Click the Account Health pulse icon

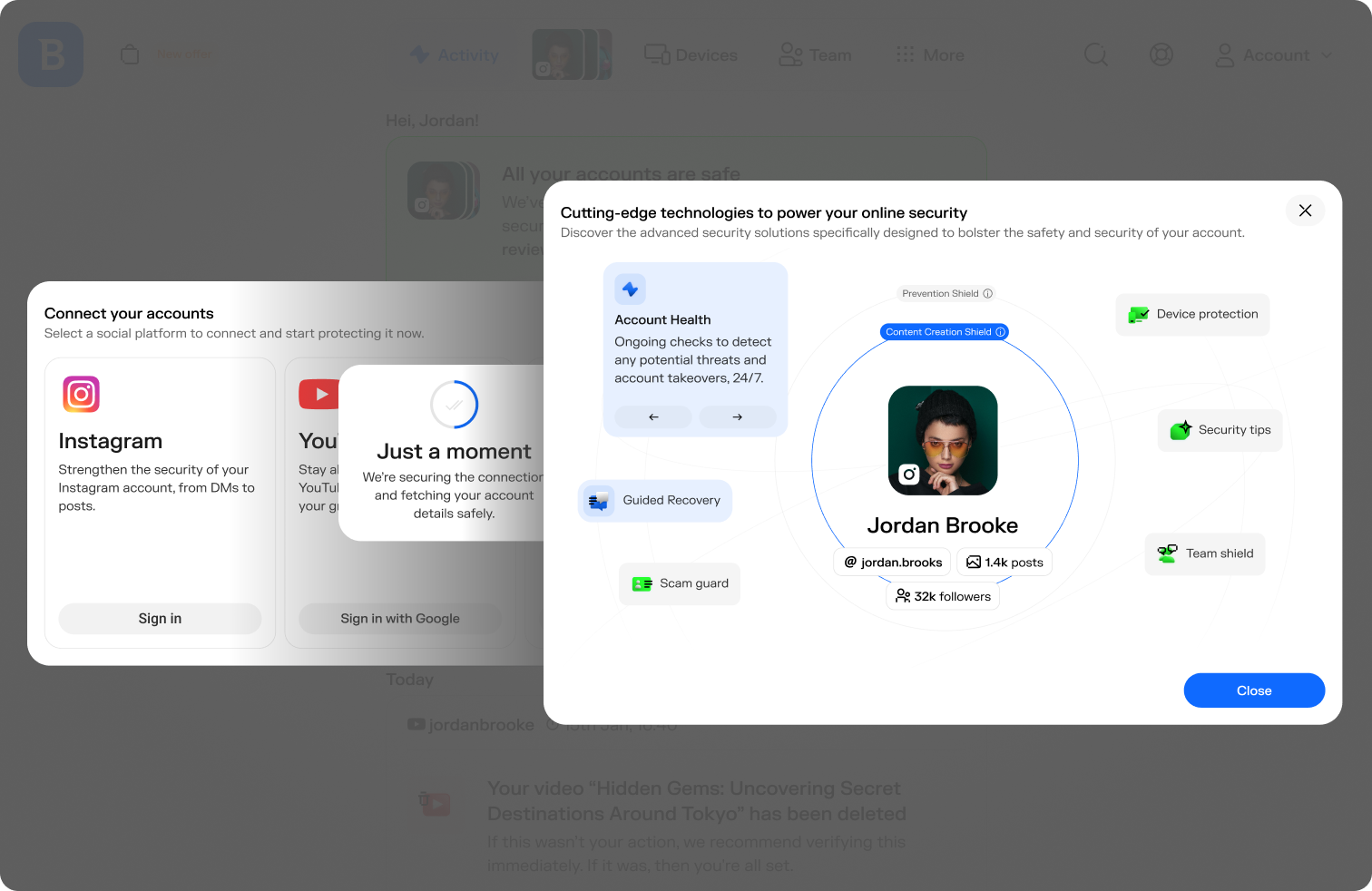[x=631, y=289]
